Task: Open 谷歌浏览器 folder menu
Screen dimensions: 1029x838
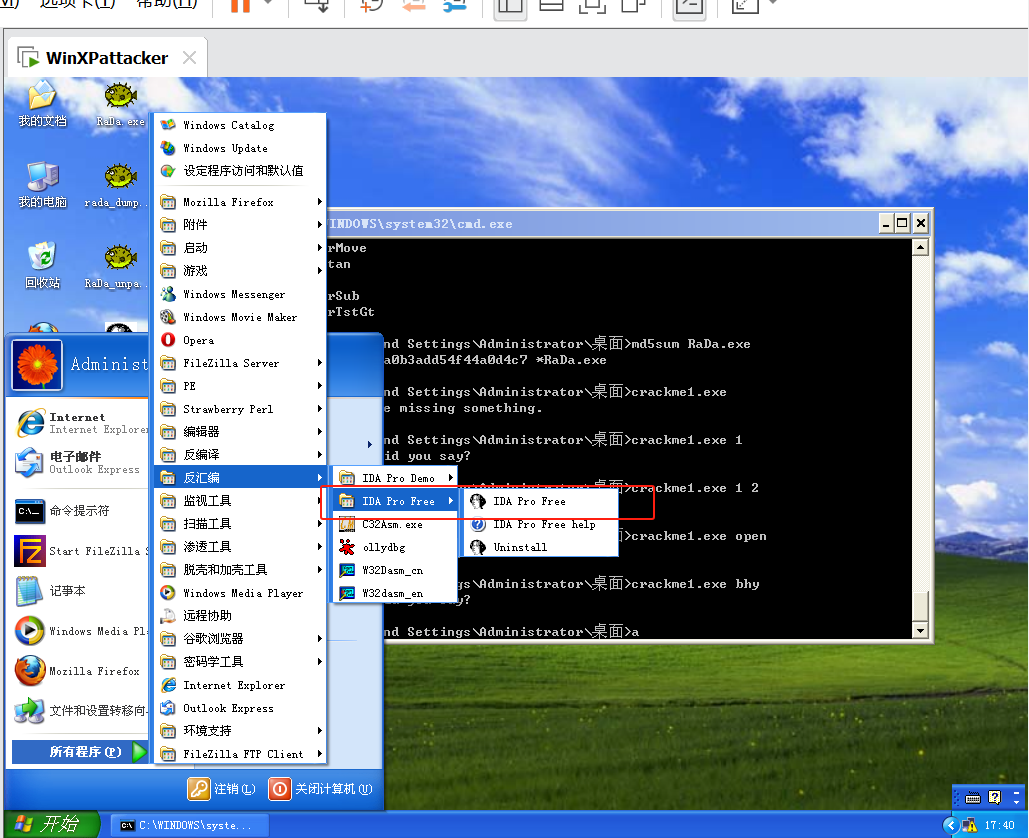Action: point(240,639)
